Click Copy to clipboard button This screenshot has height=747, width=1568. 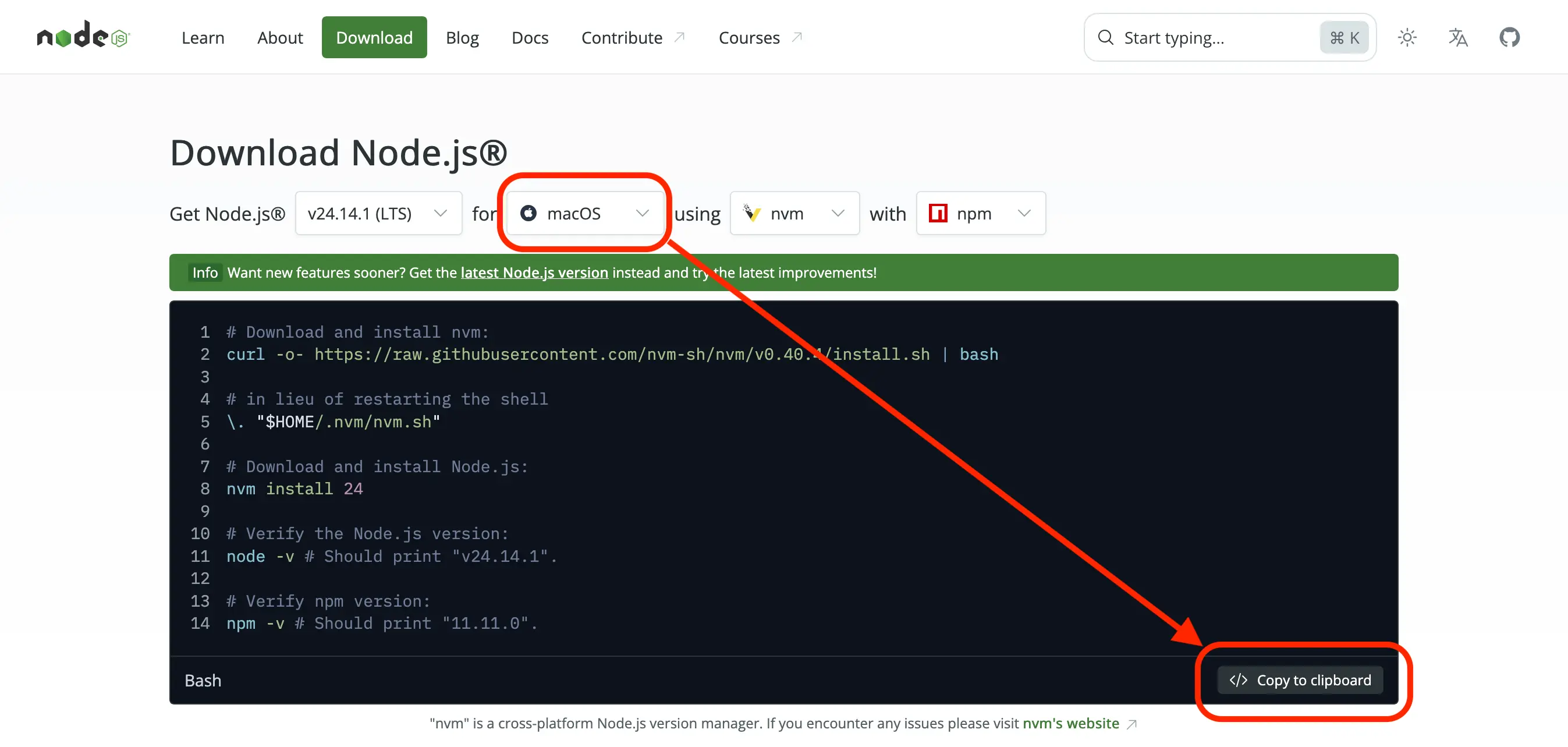pos(1300,680)
